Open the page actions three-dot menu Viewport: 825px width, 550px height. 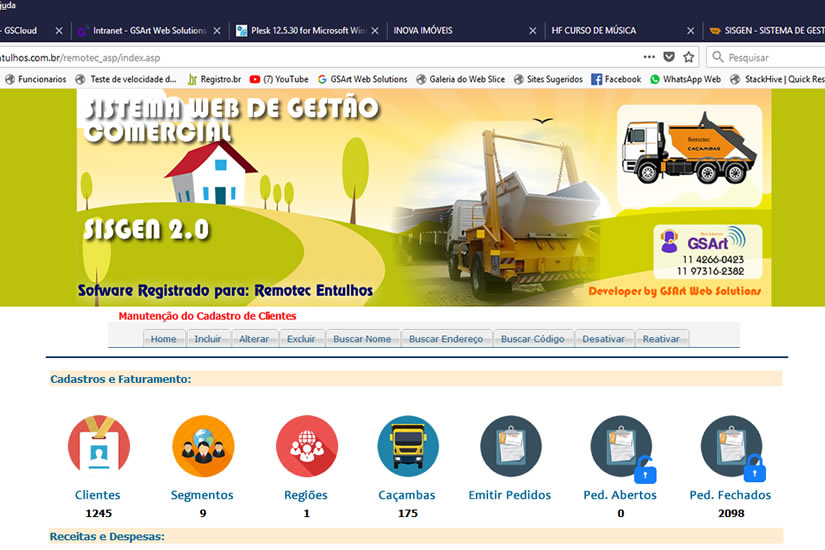(649, 57)
